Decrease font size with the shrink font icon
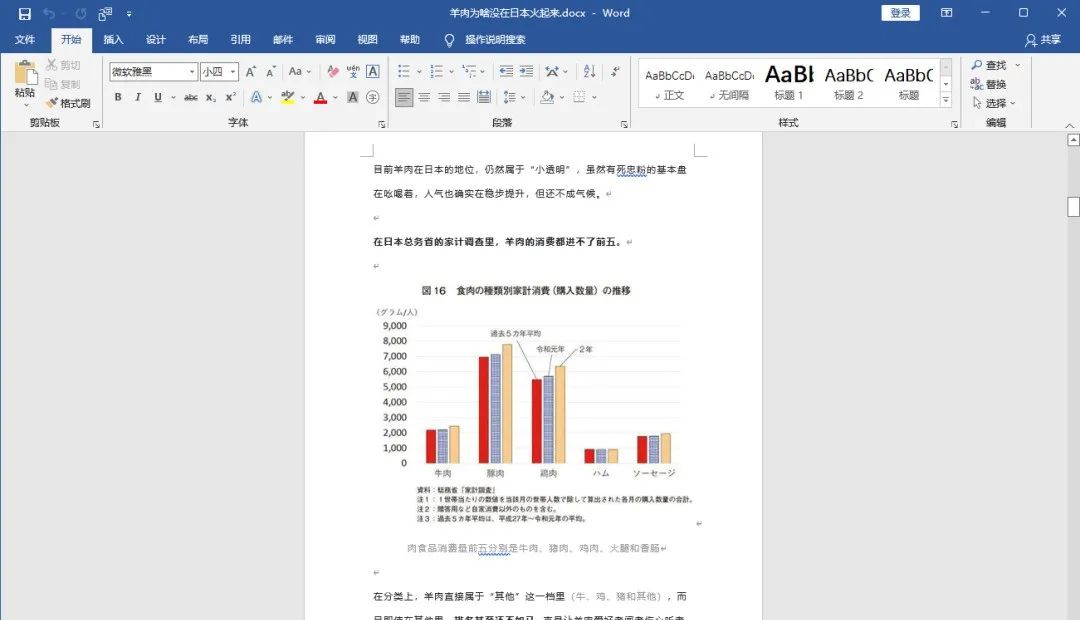 tap(271, 72)
